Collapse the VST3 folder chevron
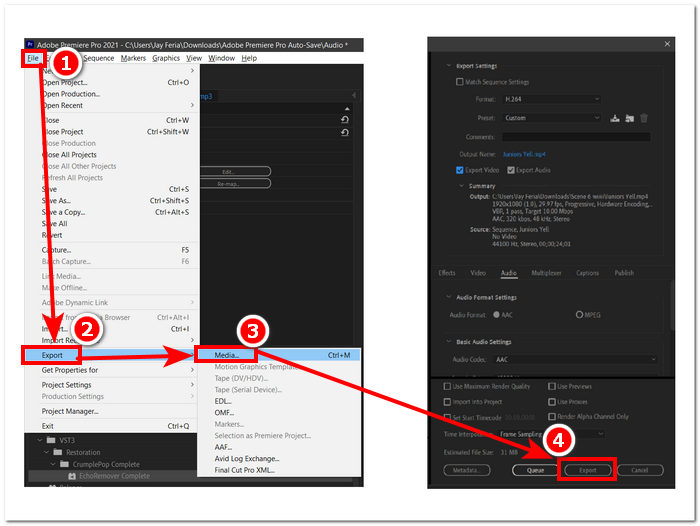700x526 pixels. 40,440
